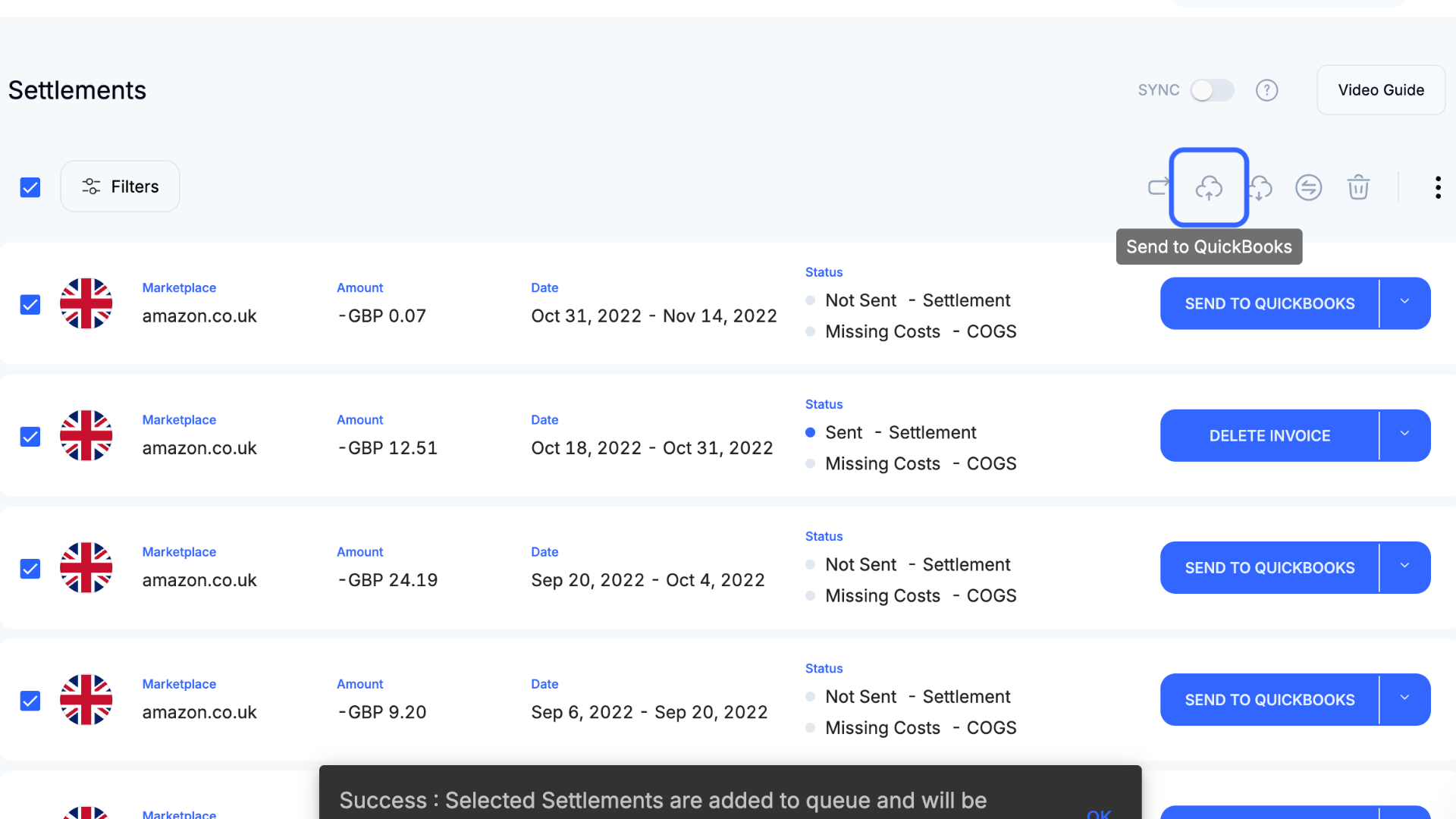Uncheck the -GBP 24.19 settlement checkbox
This screenshot has width=1456, height=819.
(x=30, y=569)
